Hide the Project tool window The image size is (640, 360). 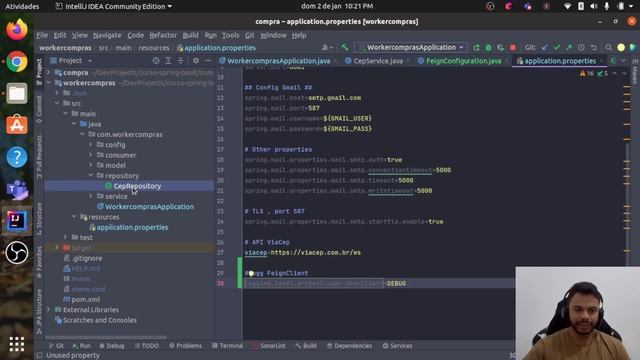208,60
